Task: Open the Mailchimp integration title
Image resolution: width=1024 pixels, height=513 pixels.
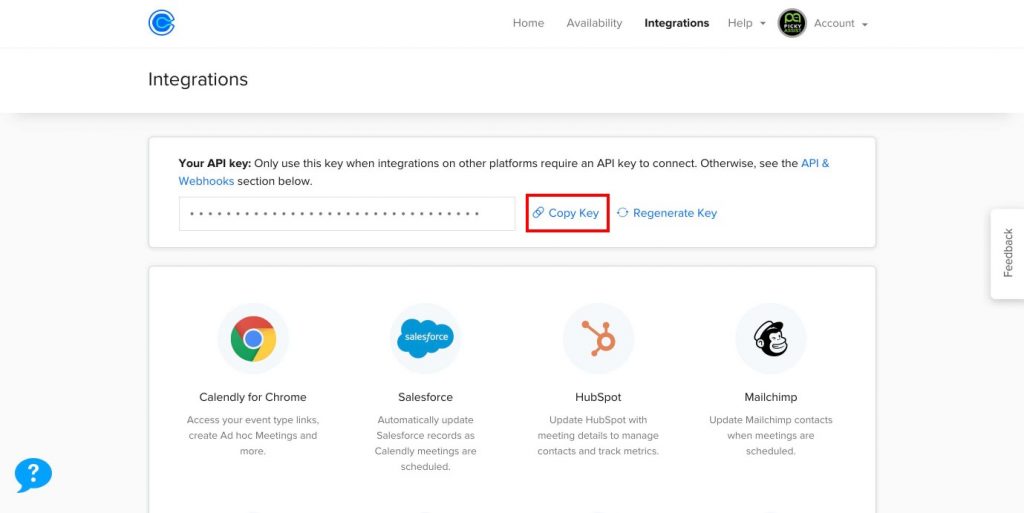Action: (771, 397)
